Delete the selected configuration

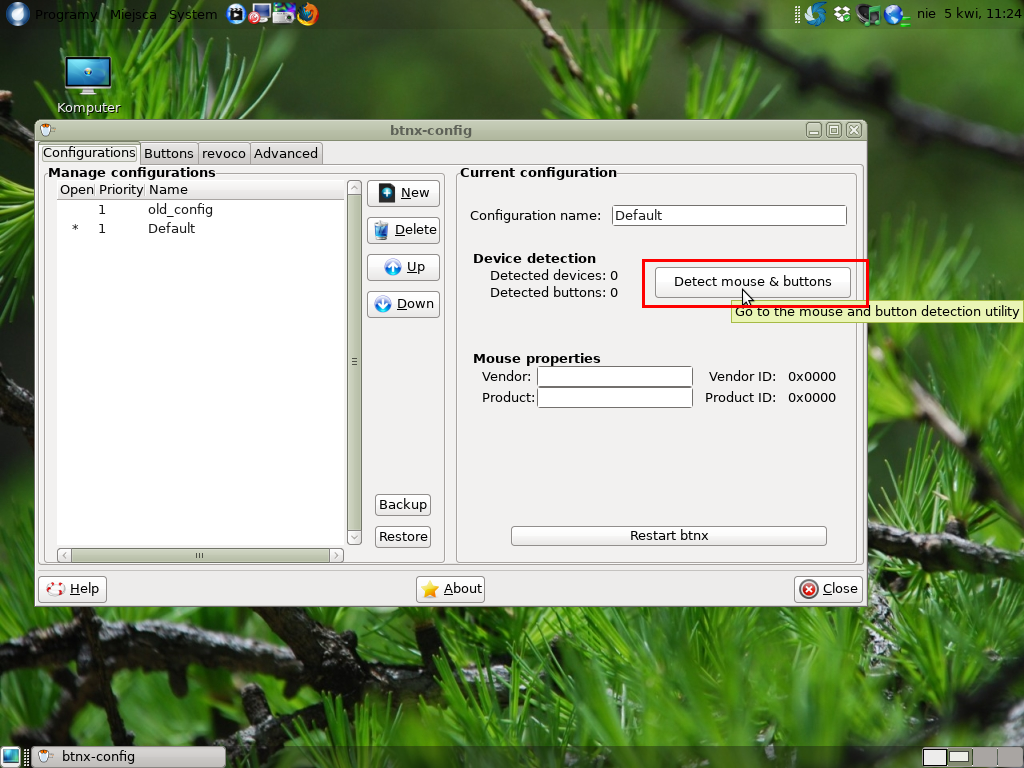[x=404, y=230]
